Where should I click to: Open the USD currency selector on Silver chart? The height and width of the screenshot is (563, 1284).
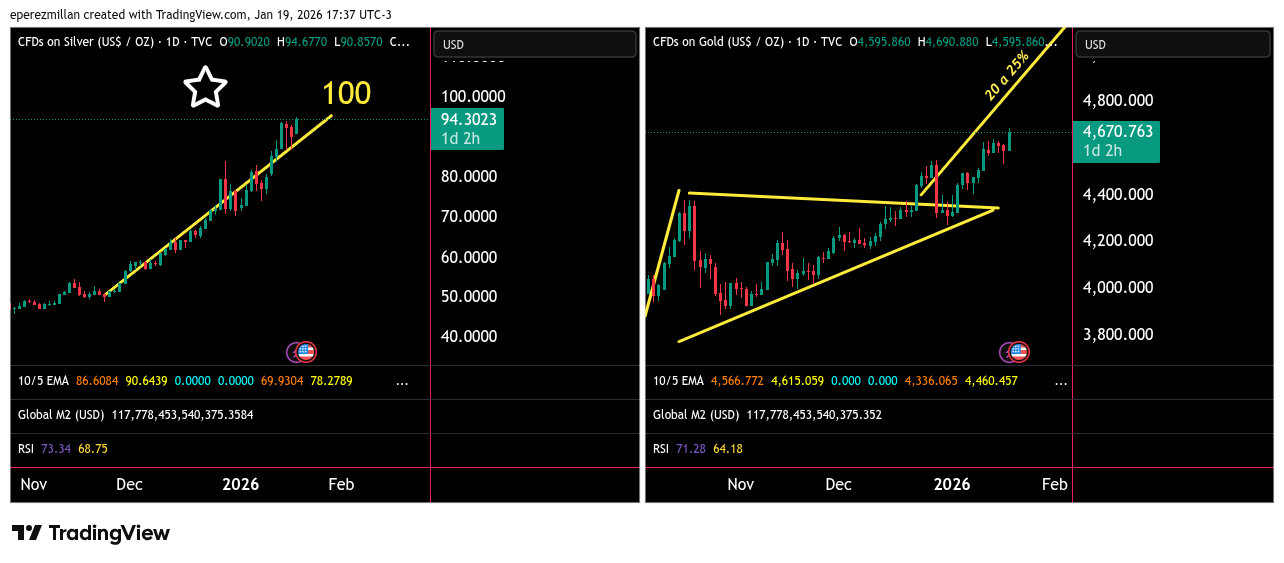535,44
